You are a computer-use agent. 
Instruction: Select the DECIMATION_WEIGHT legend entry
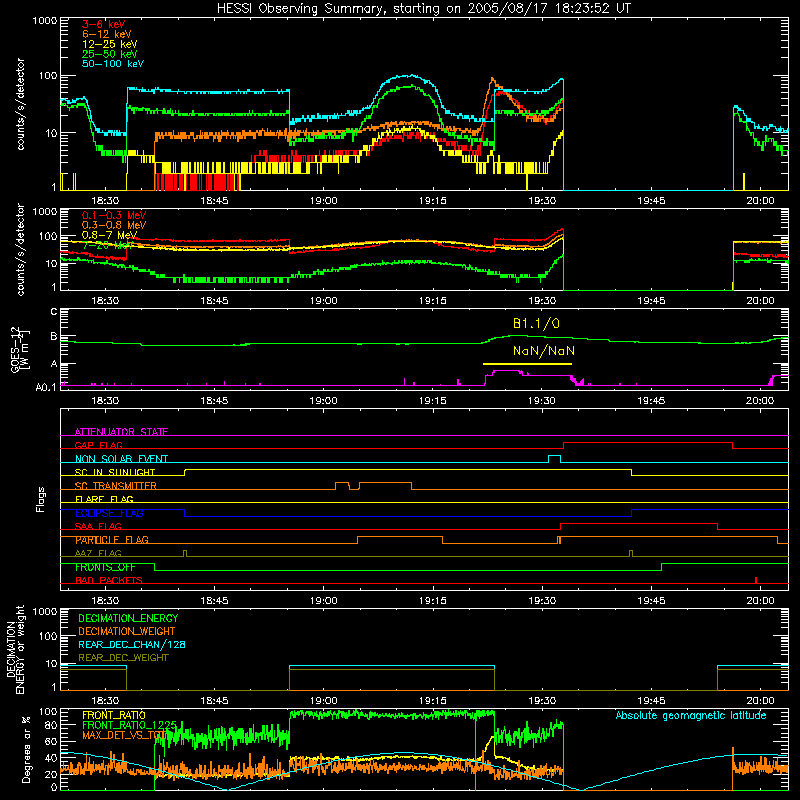[x=127, y=631]
